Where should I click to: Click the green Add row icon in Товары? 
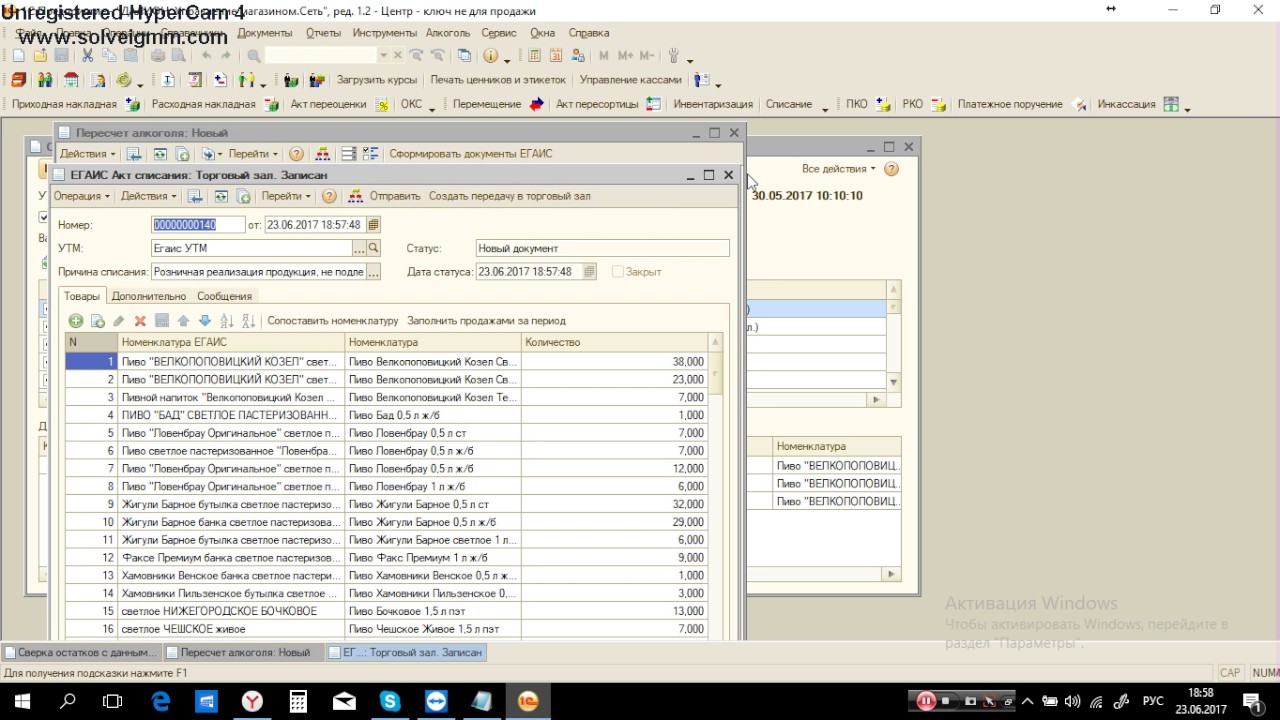pos(76,321)
